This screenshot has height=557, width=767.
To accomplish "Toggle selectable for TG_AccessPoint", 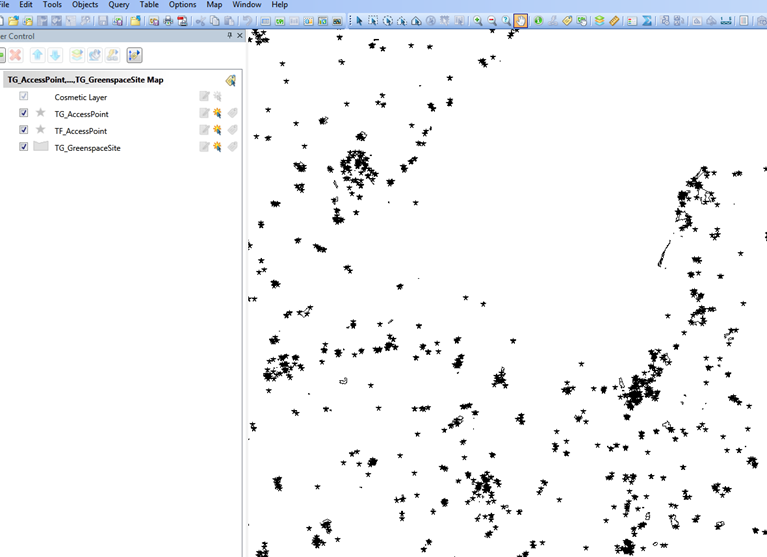I will (217, 113).
